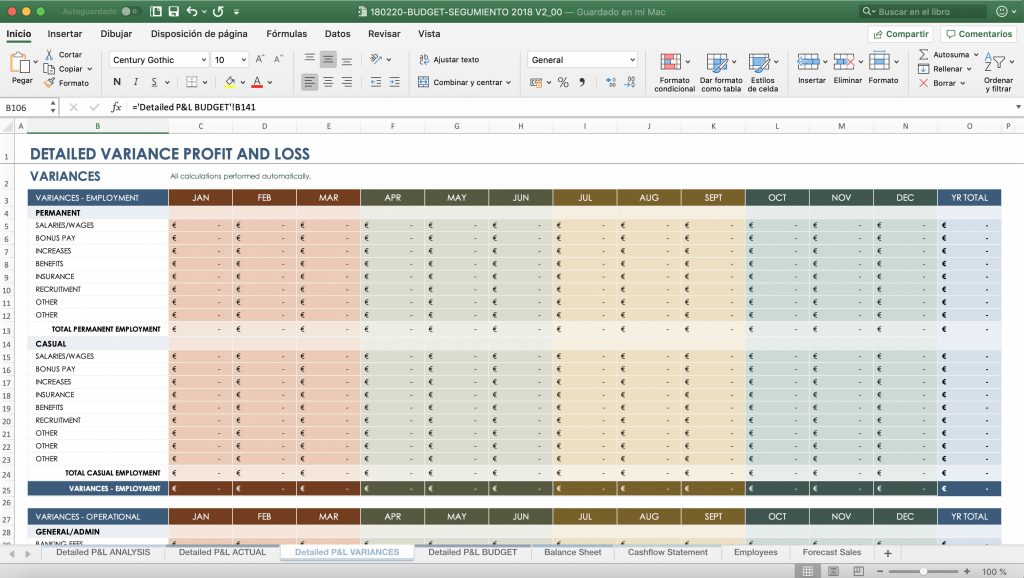
Task: Click the zoom slider handle
Action: 923,571
